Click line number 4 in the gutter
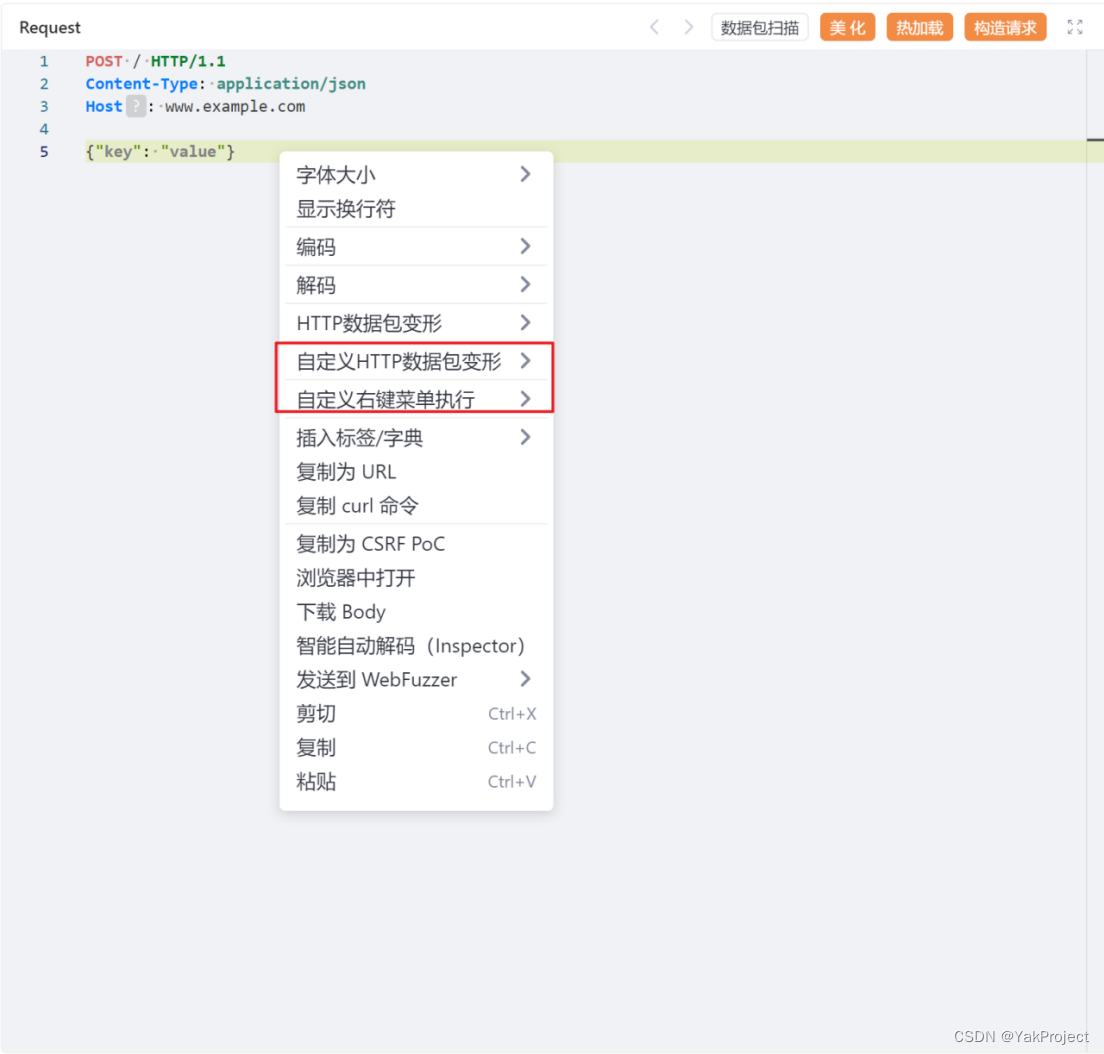The height and width of the screenshot is (1054, 1104). [x=44, y=129]
